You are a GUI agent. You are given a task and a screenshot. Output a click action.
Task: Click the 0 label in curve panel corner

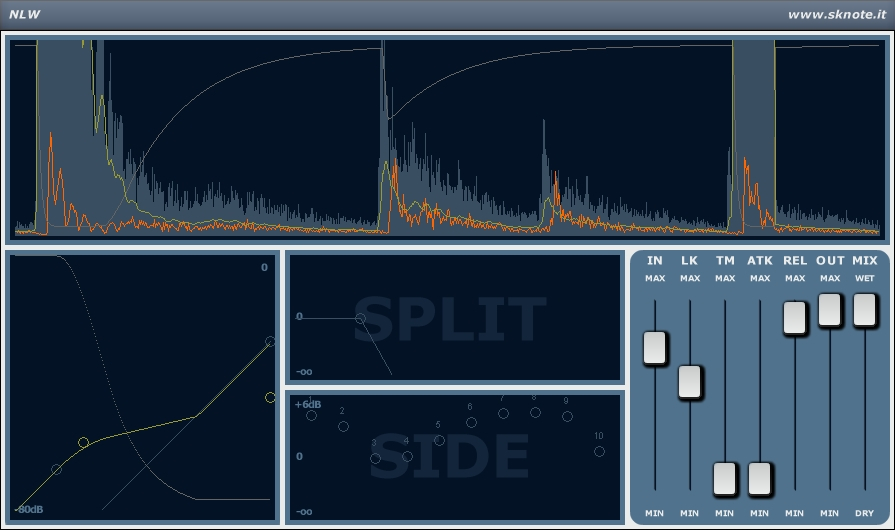[264, 267]
